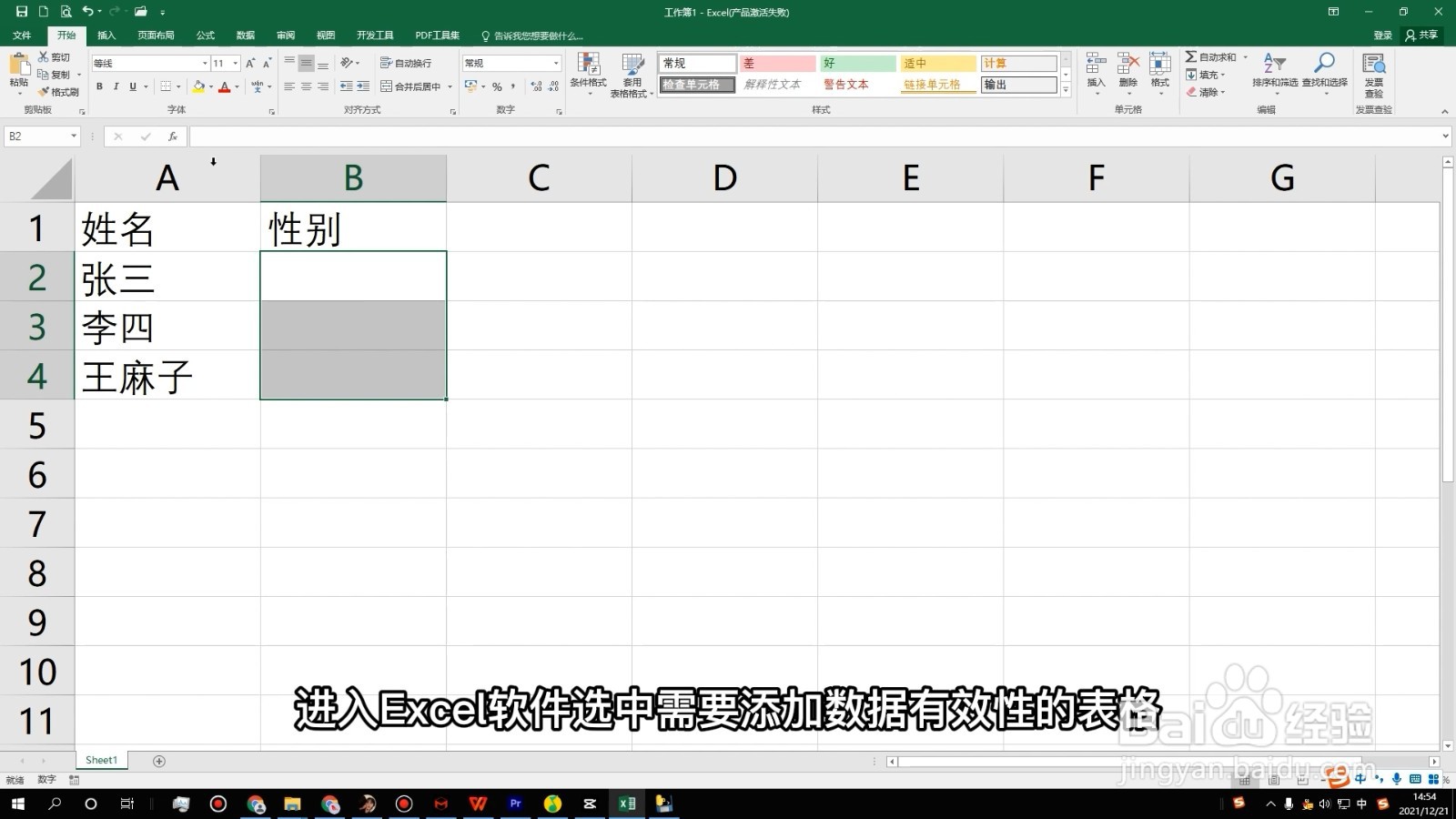Toggle top vertical alignment
Screen dimensions: 1456x819
pos(289,63)
